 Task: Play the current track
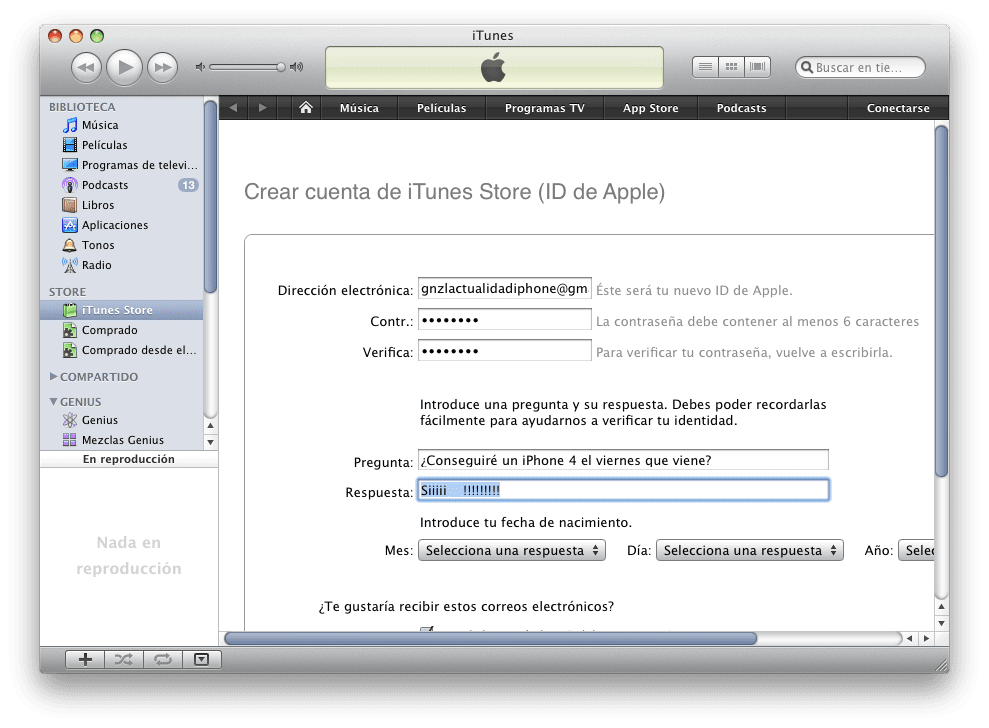pos(124,67)
